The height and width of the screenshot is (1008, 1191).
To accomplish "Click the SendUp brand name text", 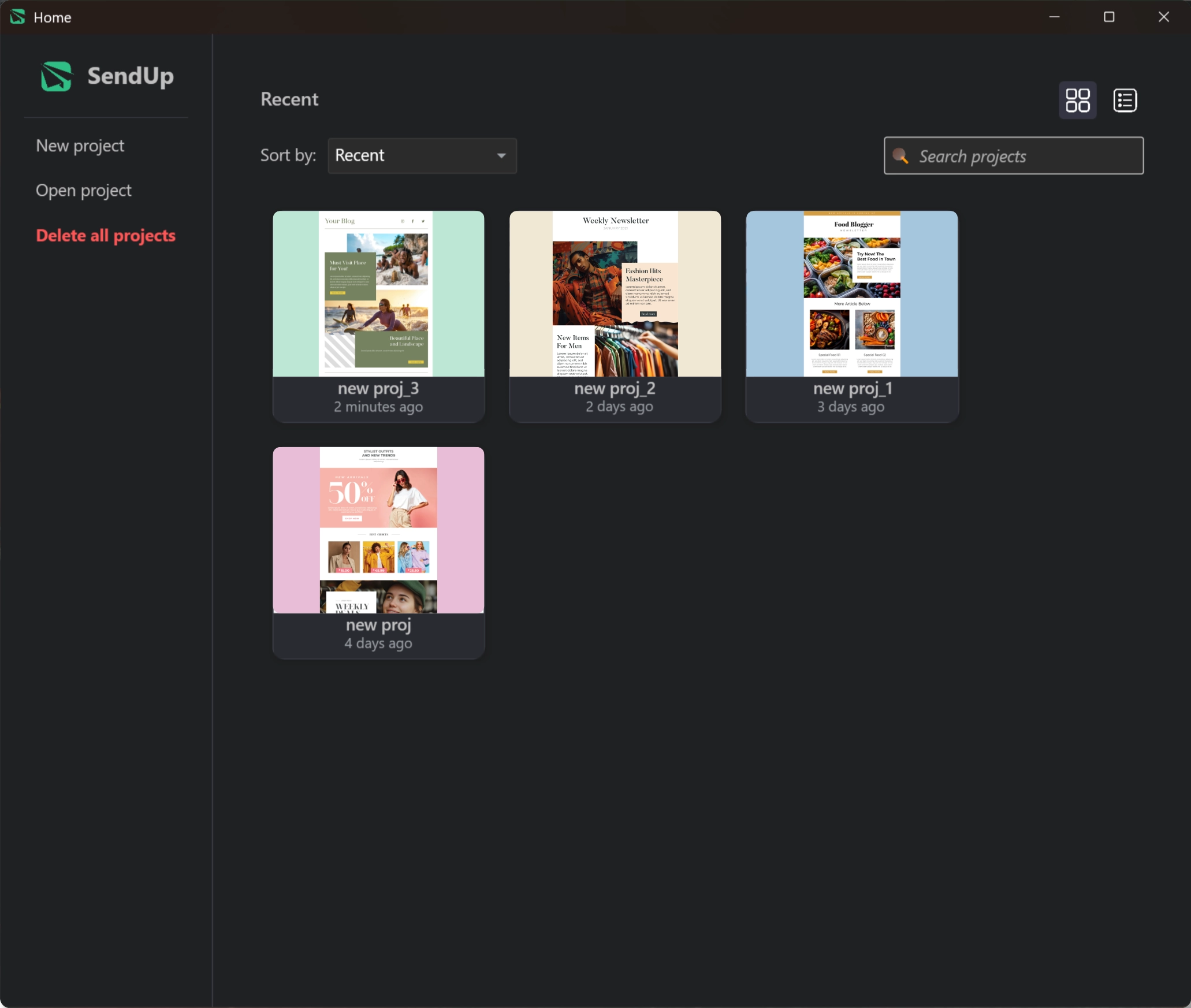I will pos(131,76).
